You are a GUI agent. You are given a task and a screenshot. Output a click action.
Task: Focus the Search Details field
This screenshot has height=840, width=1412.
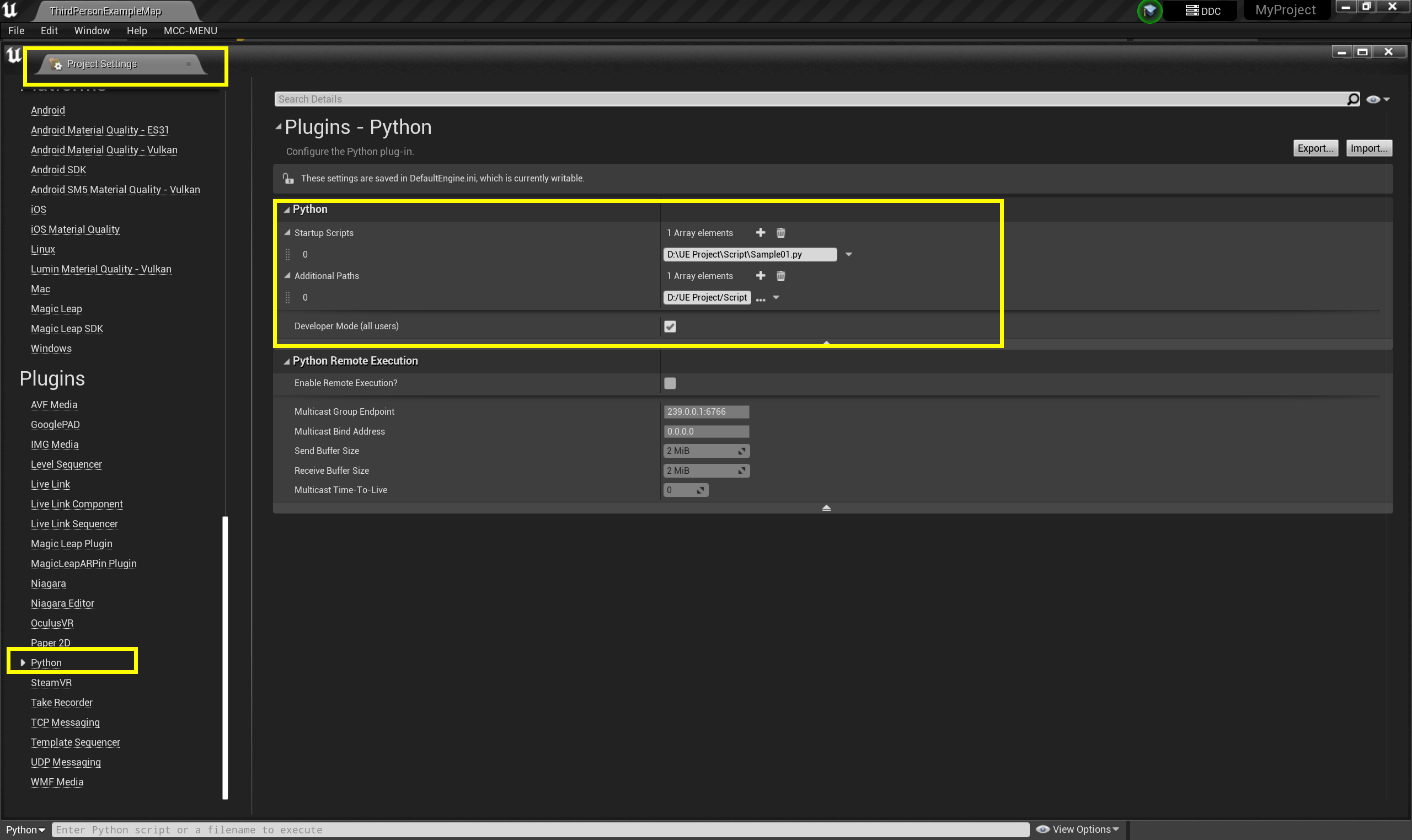click(x=809, y=99)
